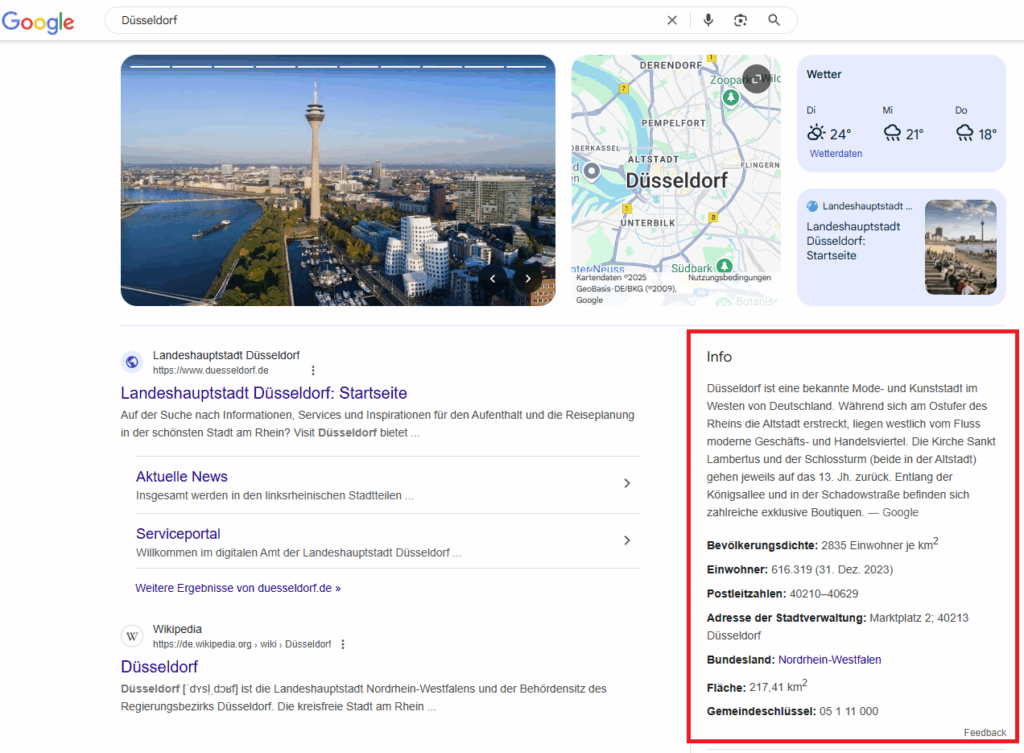Open Landeshauptstadt Düsseldorf: Startseite result
Viewport: 1024px width, 753px height.
[264, 393]
